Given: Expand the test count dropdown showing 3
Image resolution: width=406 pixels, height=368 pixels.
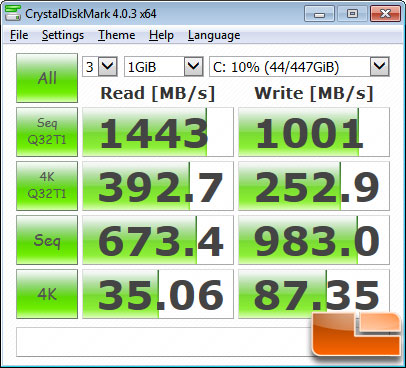Looking at the screenshot, I should [100, 67].
